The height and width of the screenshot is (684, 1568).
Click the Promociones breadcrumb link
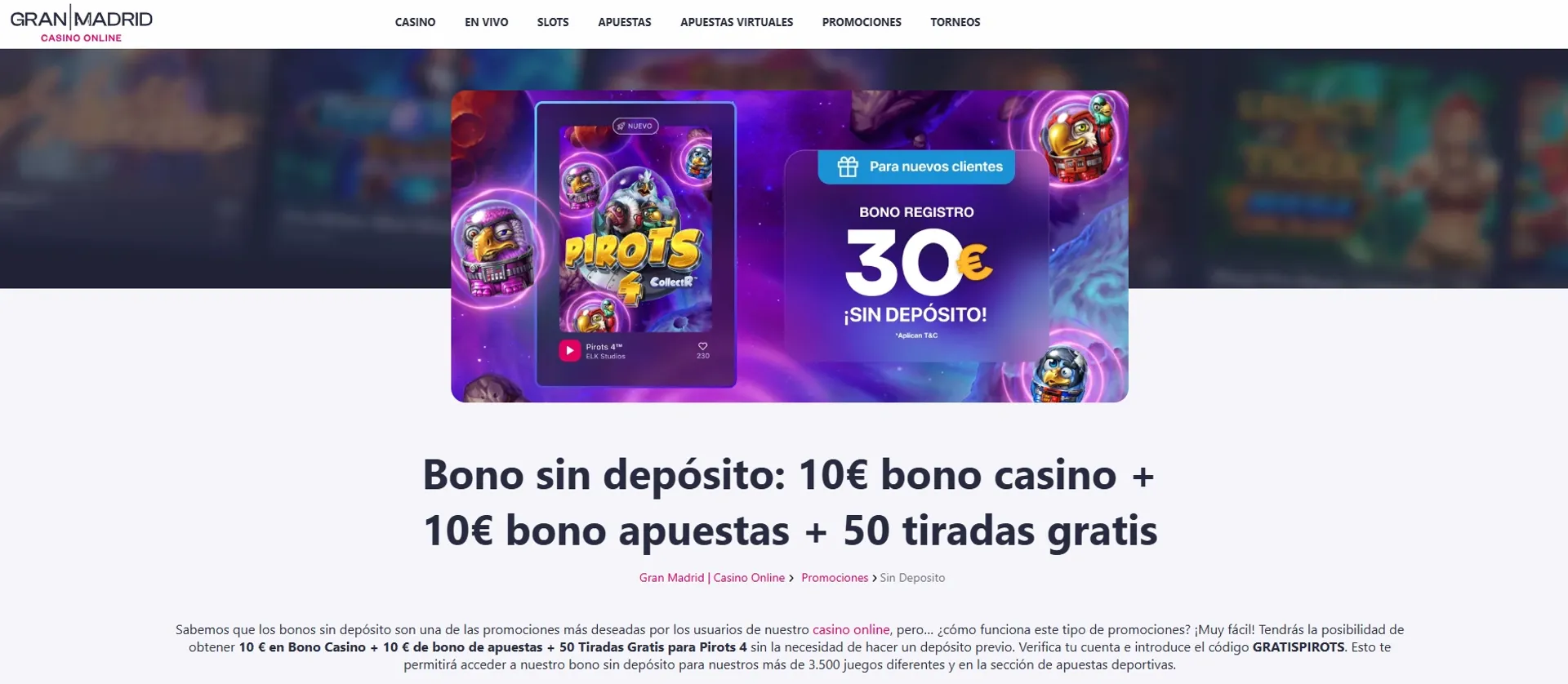pos(835,578)
